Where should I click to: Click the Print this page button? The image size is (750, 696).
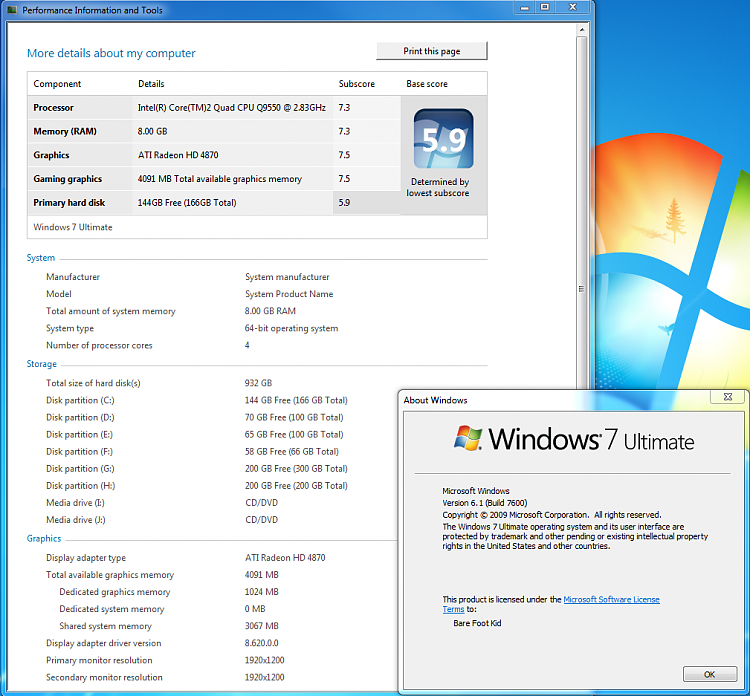pyautogui.click(x=431, y=51)
